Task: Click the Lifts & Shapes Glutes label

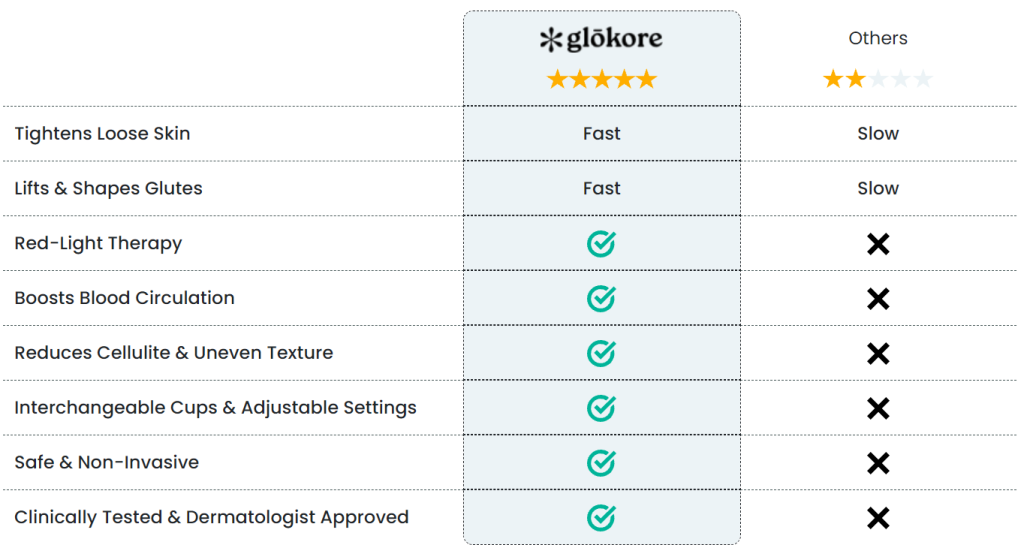Action: (108, 189)
